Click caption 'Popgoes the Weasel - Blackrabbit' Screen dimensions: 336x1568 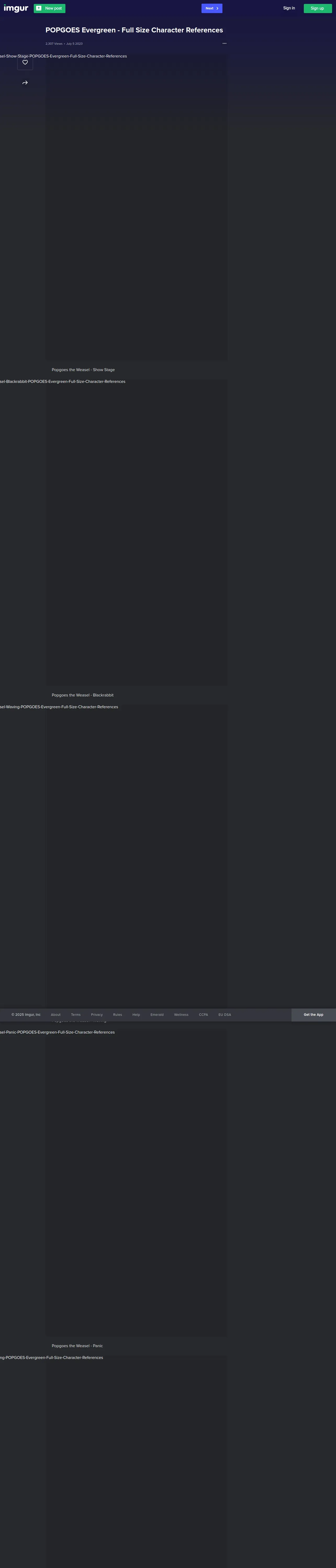pyautogui.click(x=82, y=695)
